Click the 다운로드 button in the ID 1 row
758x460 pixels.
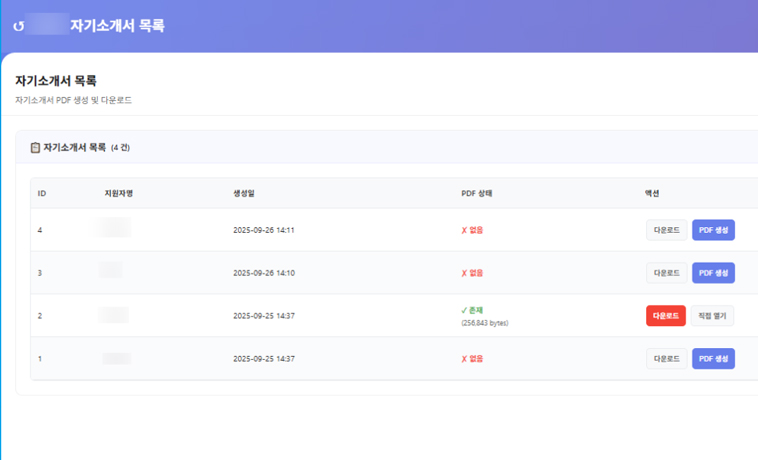[x=666, y=358]
